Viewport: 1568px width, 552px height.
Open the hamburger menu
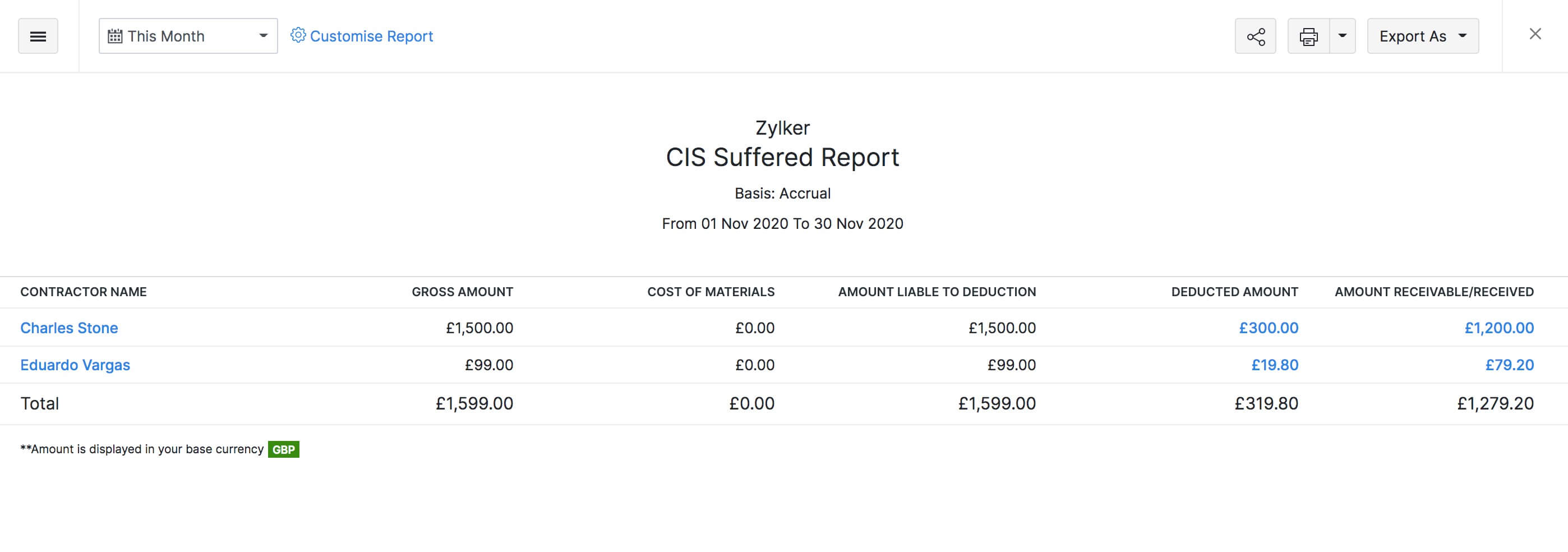point(38,36)
